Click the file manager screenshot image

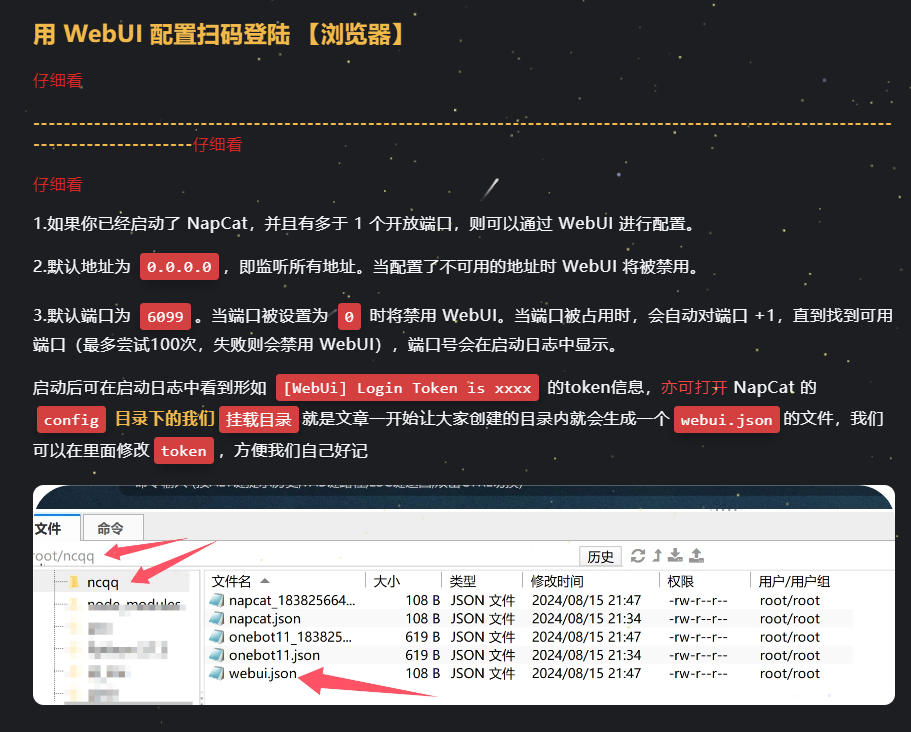pos(464,595)
